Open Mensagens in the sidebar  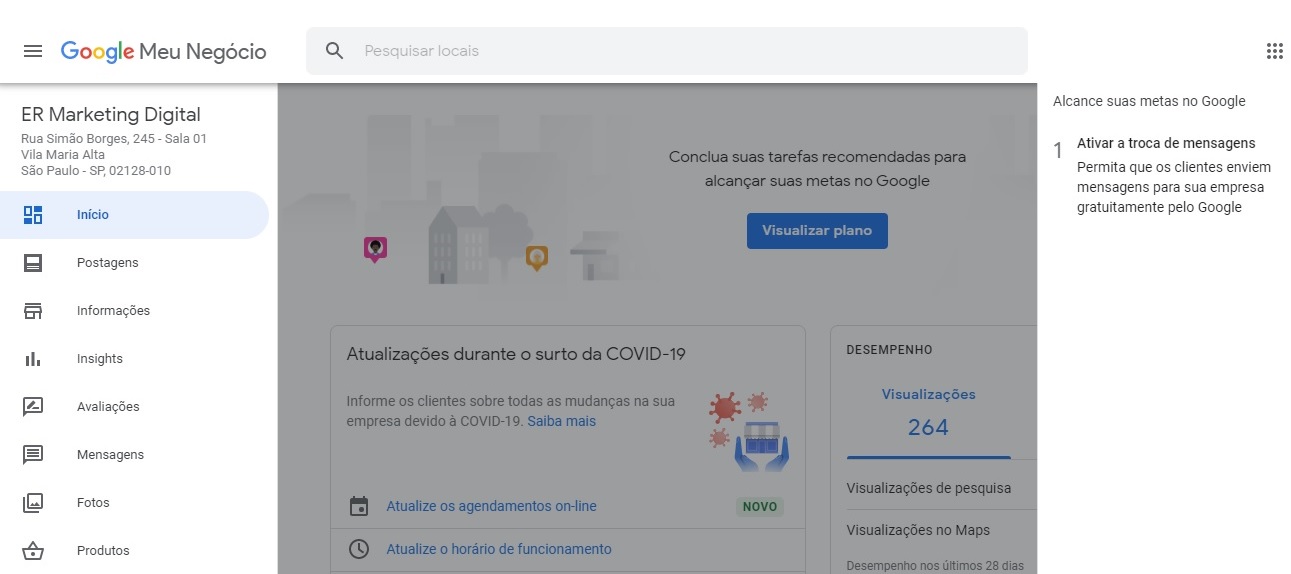click(134, 455)
